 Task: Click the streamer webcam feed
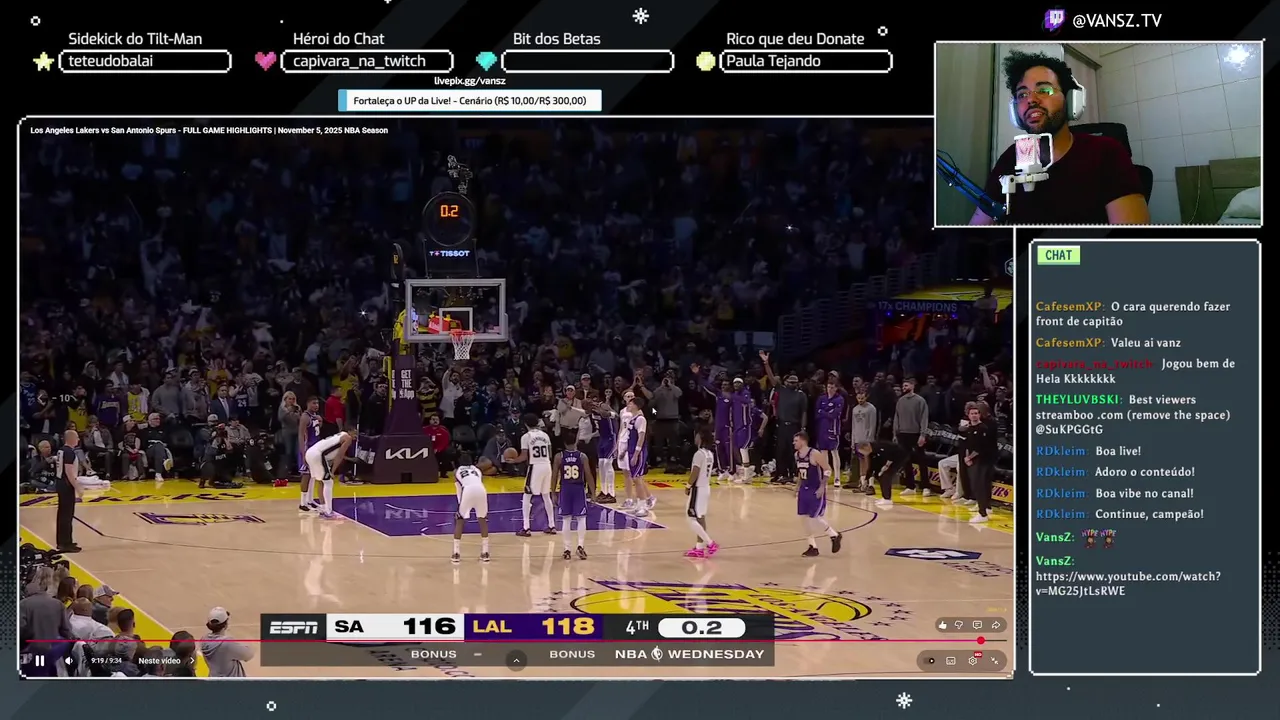pyautogui.click(x=1098, y=134)
